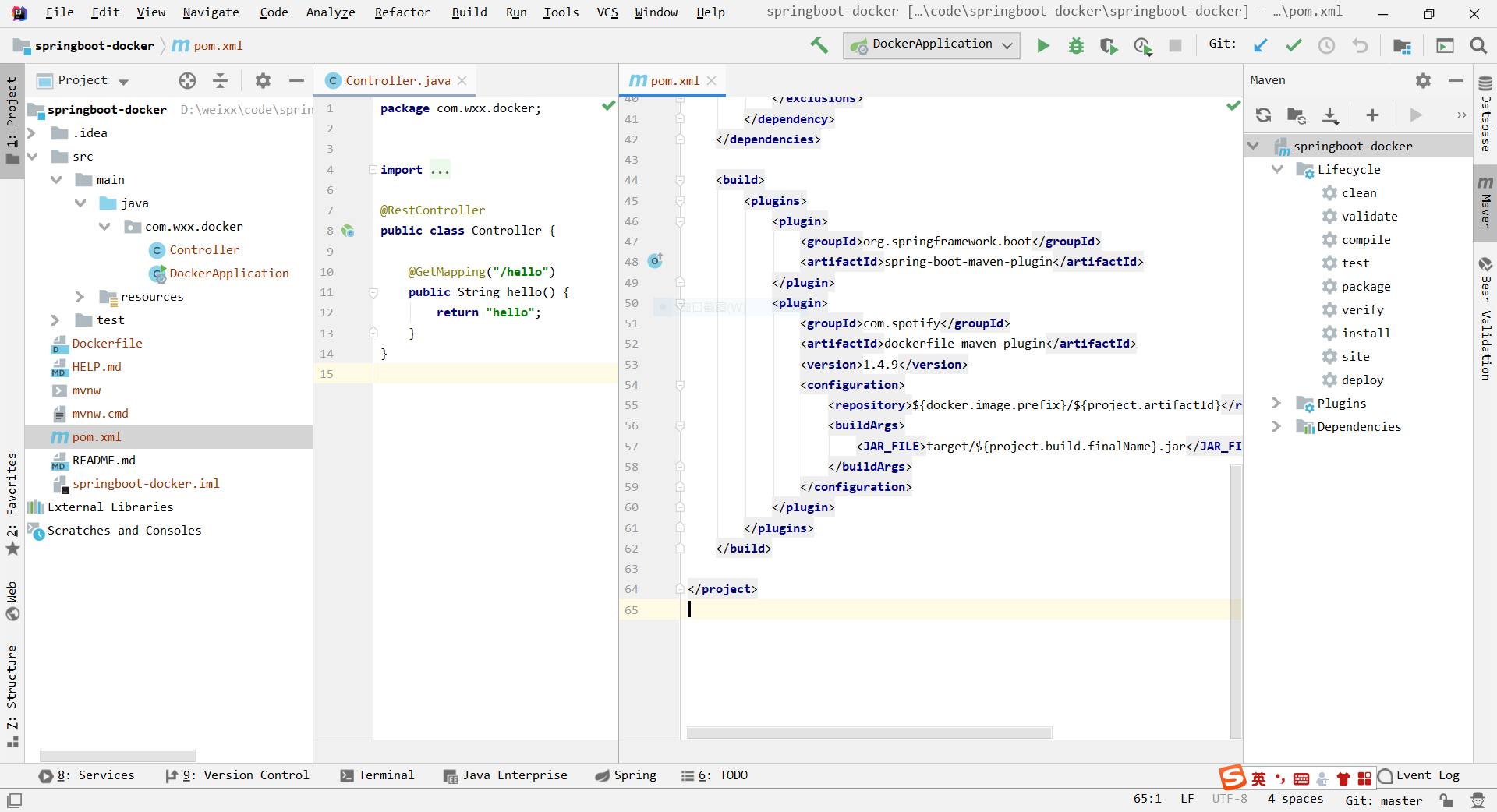Collapse the src folder

click(32, 157)
